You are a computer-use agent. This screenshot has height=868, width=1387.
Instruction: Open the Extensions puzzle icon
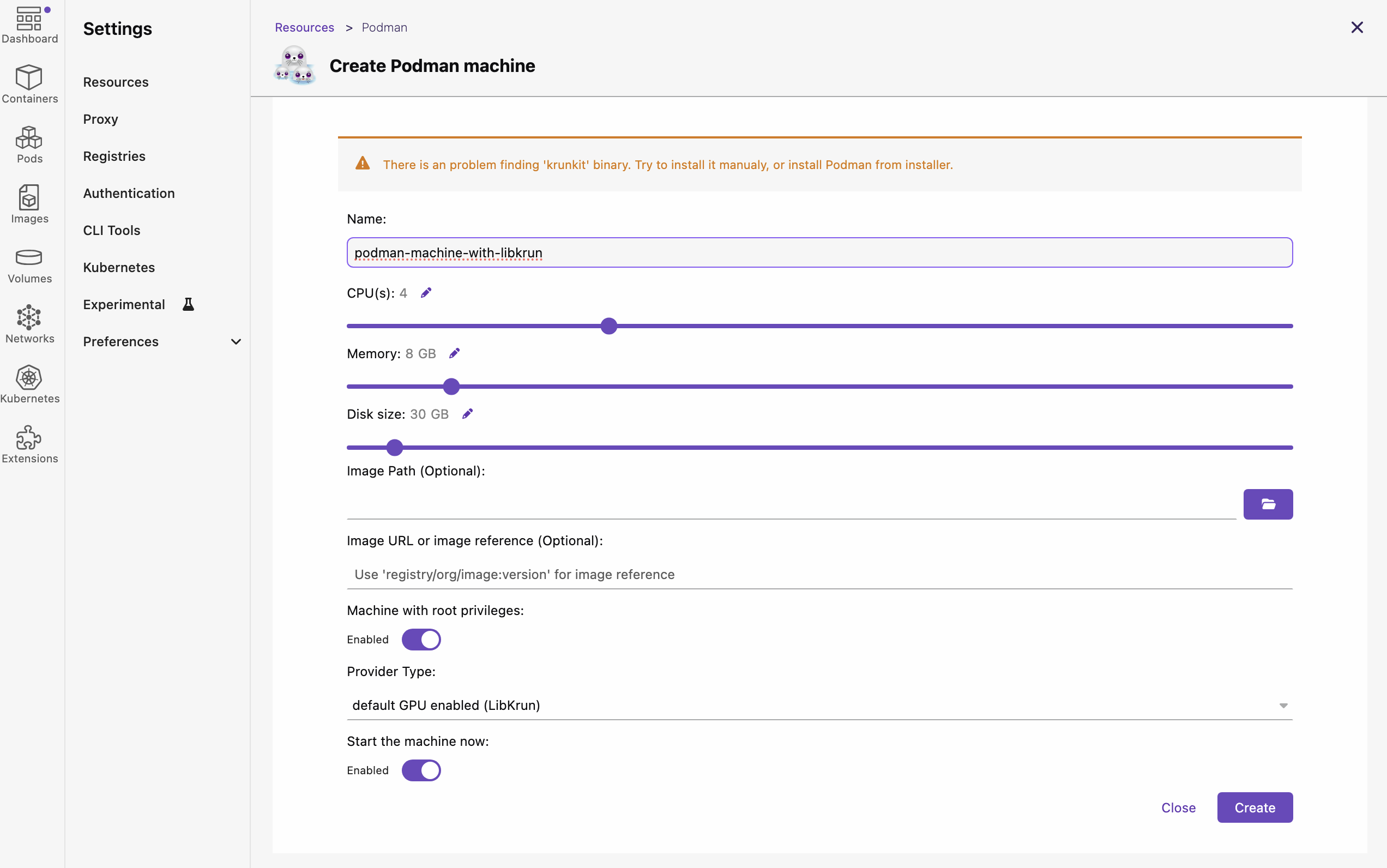29,444
